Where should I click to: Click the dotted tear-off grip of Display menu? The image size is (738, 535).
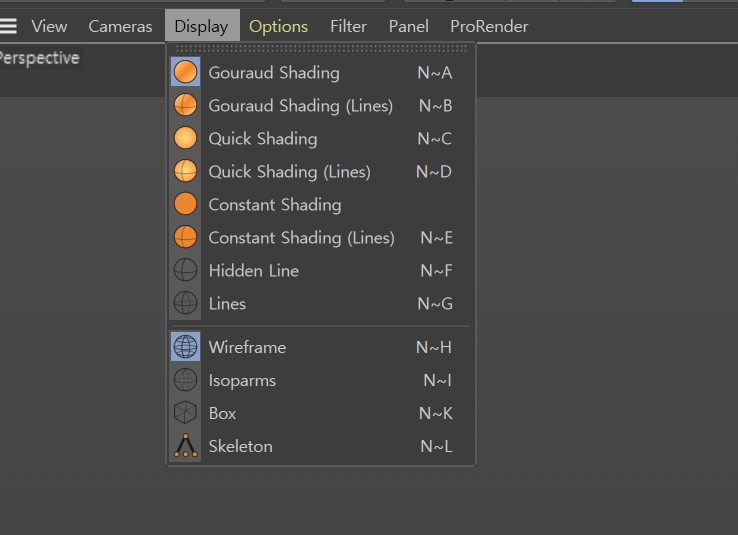321,48
